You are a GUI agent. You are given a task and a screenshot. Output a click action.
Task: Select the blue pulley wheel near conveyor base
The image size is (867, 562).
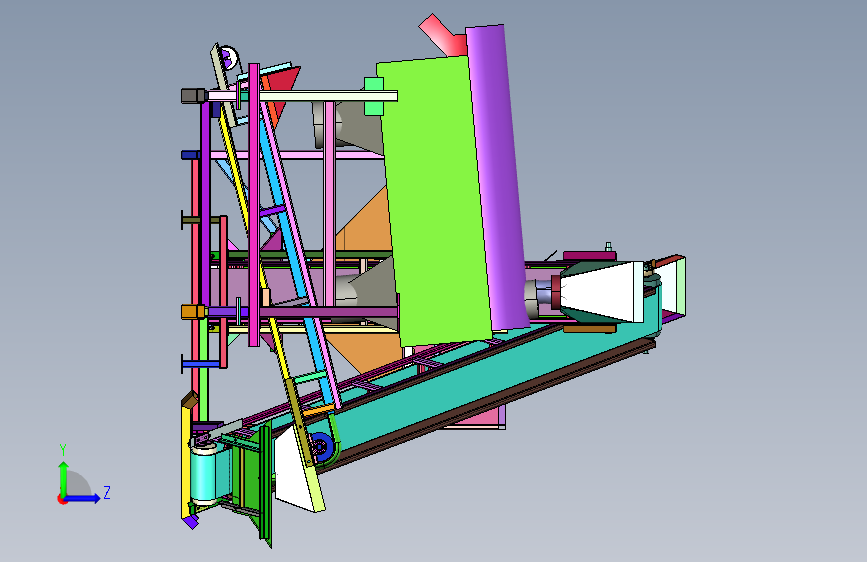click(x=322, y=446)
